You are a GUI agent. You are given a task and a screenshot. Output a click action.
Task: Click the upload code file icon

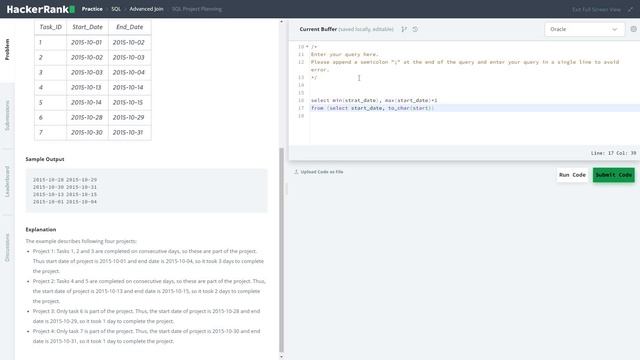click(296, 172)
